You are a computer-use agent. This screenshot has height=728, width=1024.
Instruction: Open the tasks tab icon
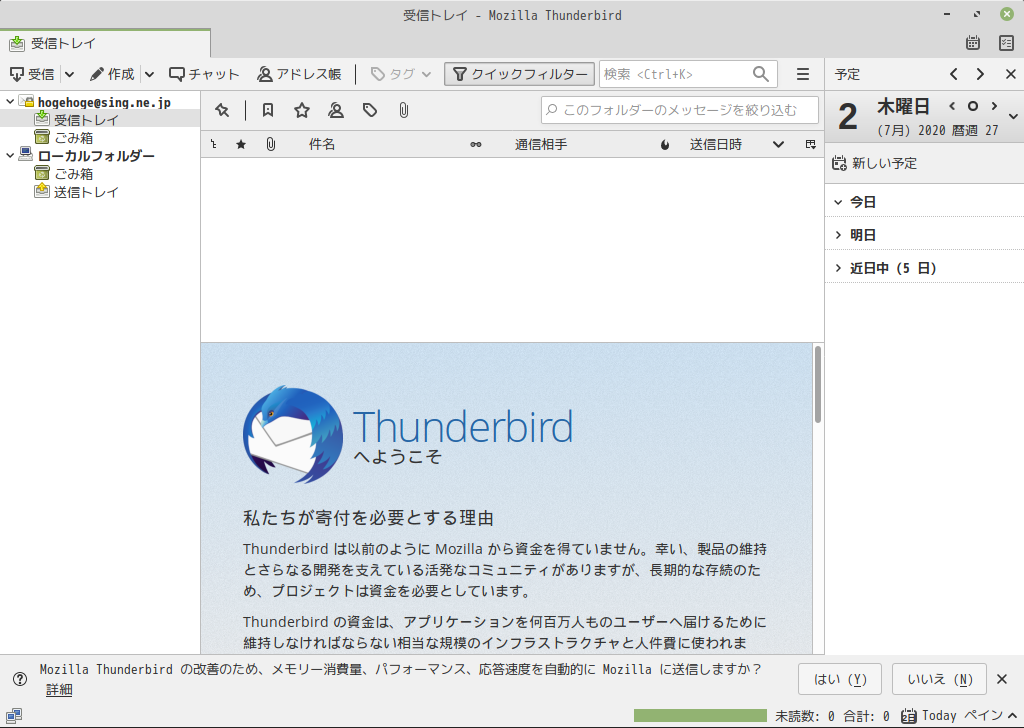click(x=1006, y=43)
